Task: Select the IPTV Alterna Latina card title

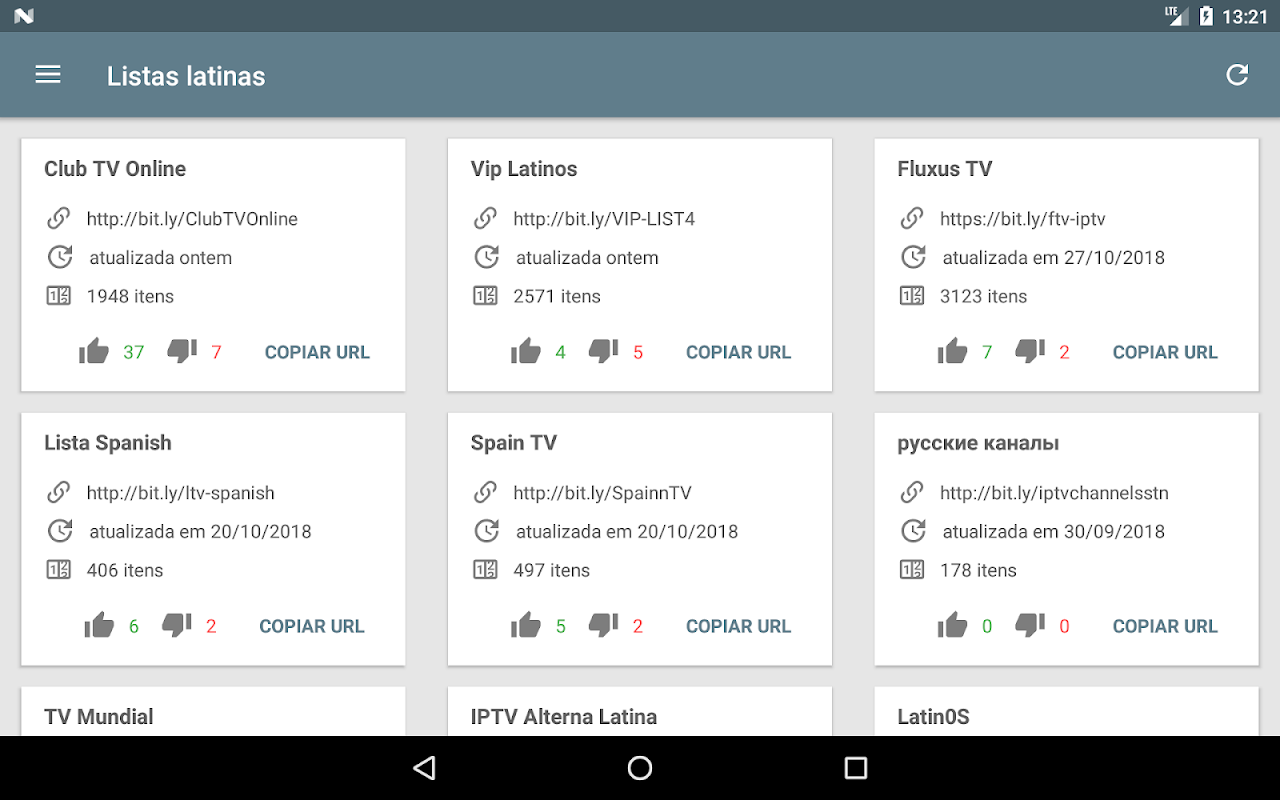Action: pyautogui.click(x=564, y=717)
